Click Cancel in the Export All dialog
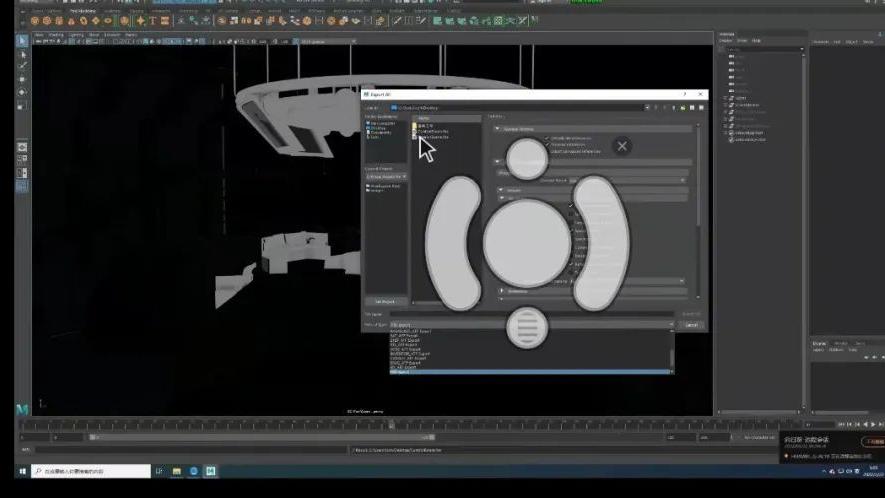Screen dimensions: 885x498 pos(691,325)
